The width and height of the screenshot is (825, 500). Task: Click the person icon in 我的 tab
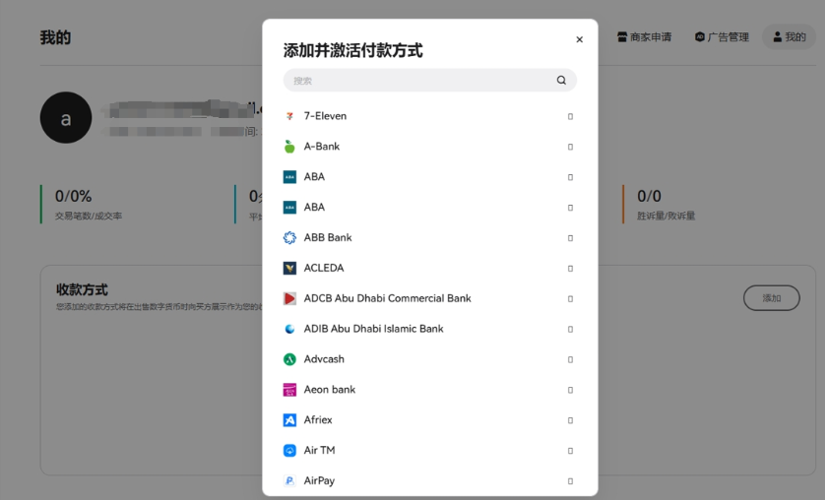[x=777, y=37]
